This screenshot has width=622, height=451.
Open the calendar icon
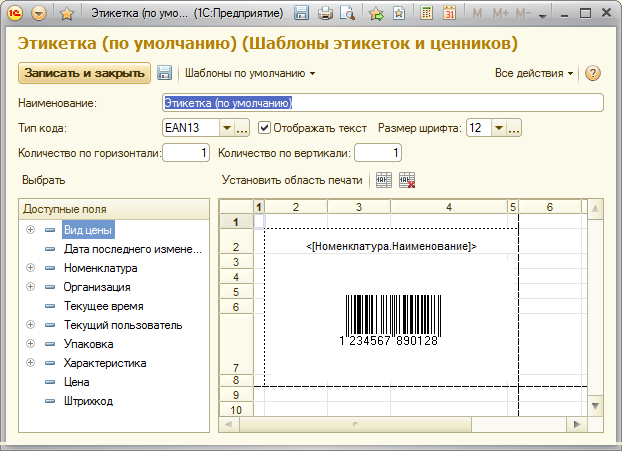tap(449, 14)
